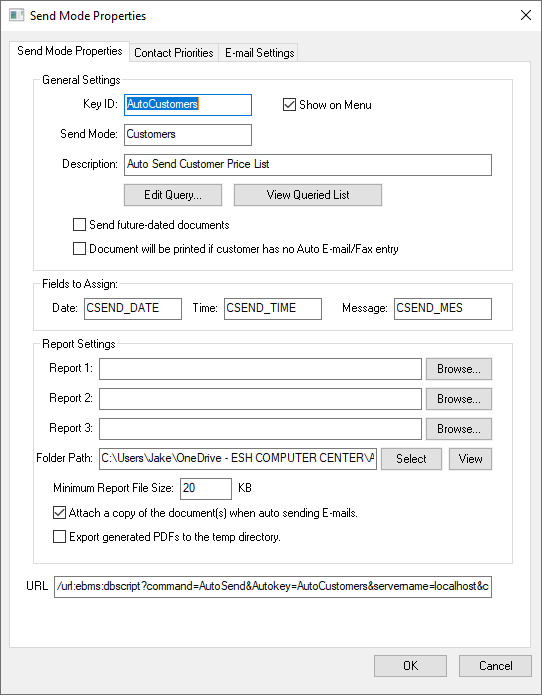The width and height of the screenshot is (542, 695).
Task: Click the Message field CSEND_MES
Action: (443, 308)
